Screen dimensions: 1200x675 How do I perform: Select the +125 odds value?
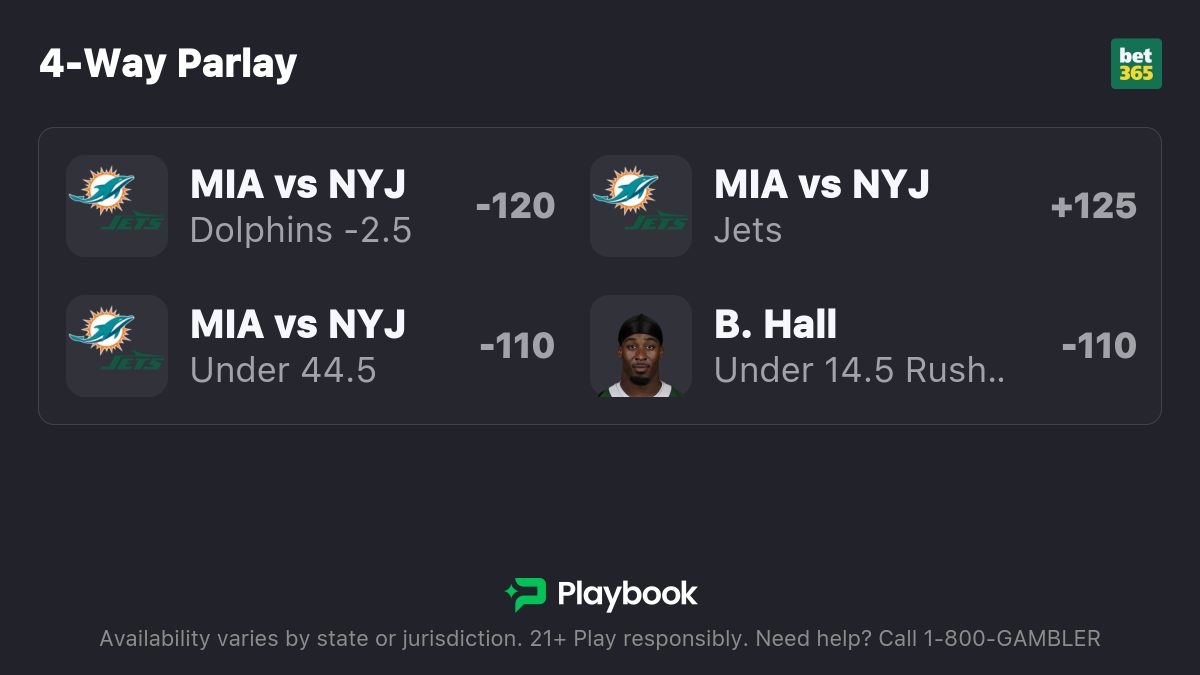click(x=1093, y=206)
